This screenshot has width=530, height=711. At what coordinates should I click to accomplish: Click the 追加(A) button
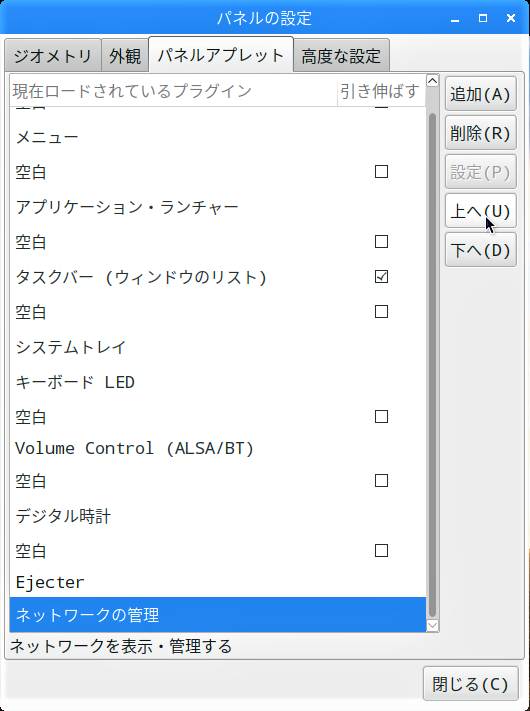point(481,94)
